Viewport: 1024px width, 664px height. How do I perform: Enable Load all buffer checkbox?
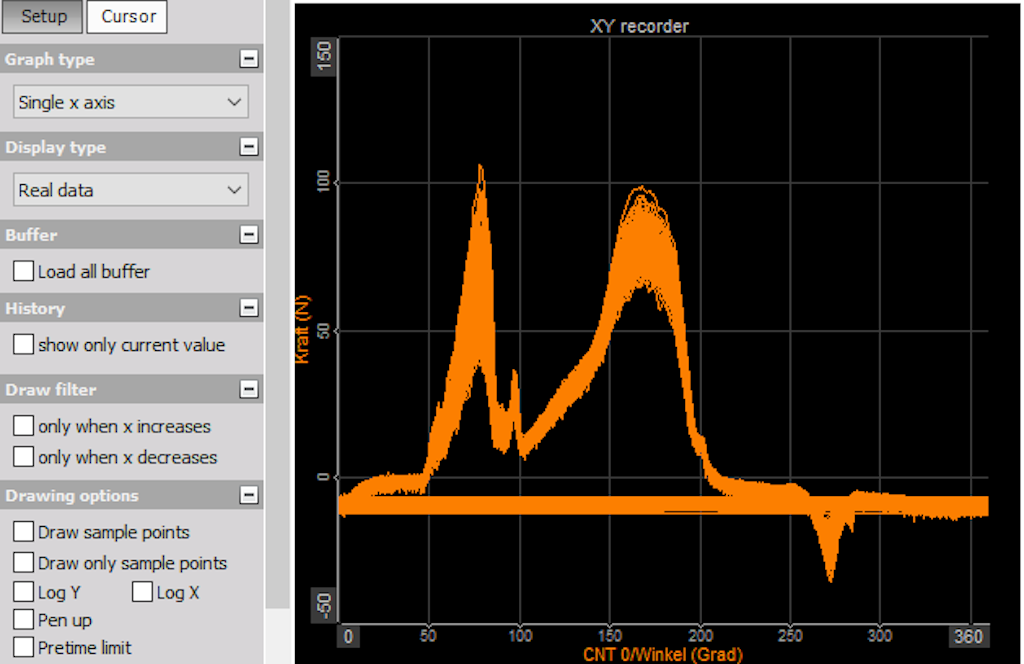pyautogui.click(x=24, y=271)
